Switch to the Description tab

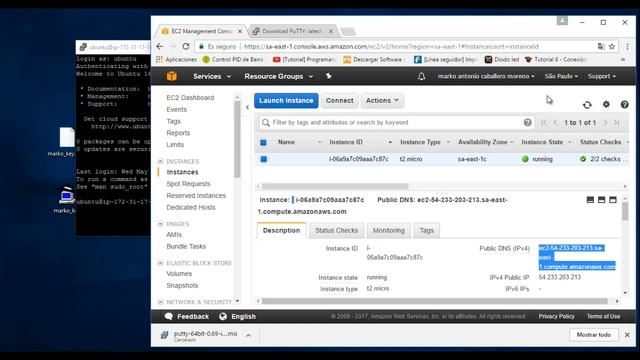pyautogui.click(x=281, y=231)
